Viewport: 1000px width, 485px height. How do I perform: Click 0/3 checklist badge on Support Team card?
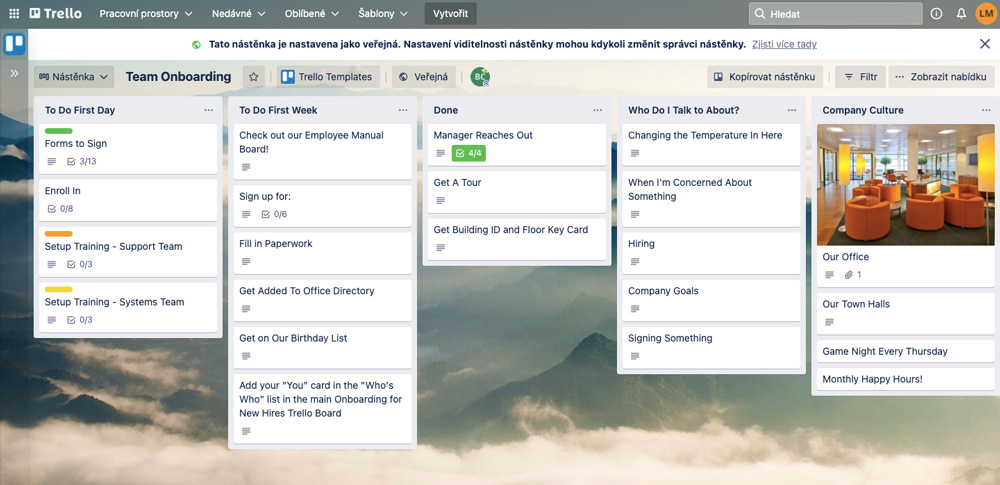(80, 264)
